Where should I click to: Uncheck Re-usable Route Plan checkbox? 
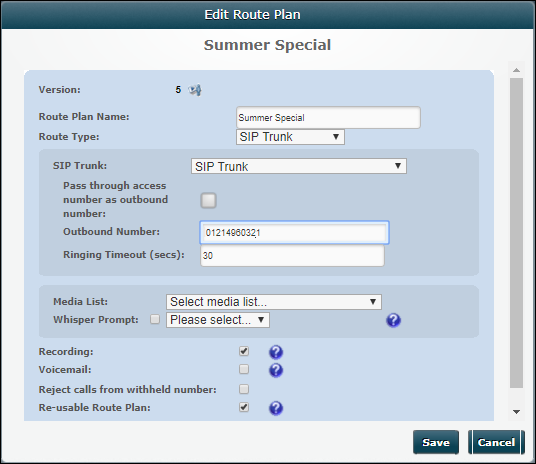[244, 407]
